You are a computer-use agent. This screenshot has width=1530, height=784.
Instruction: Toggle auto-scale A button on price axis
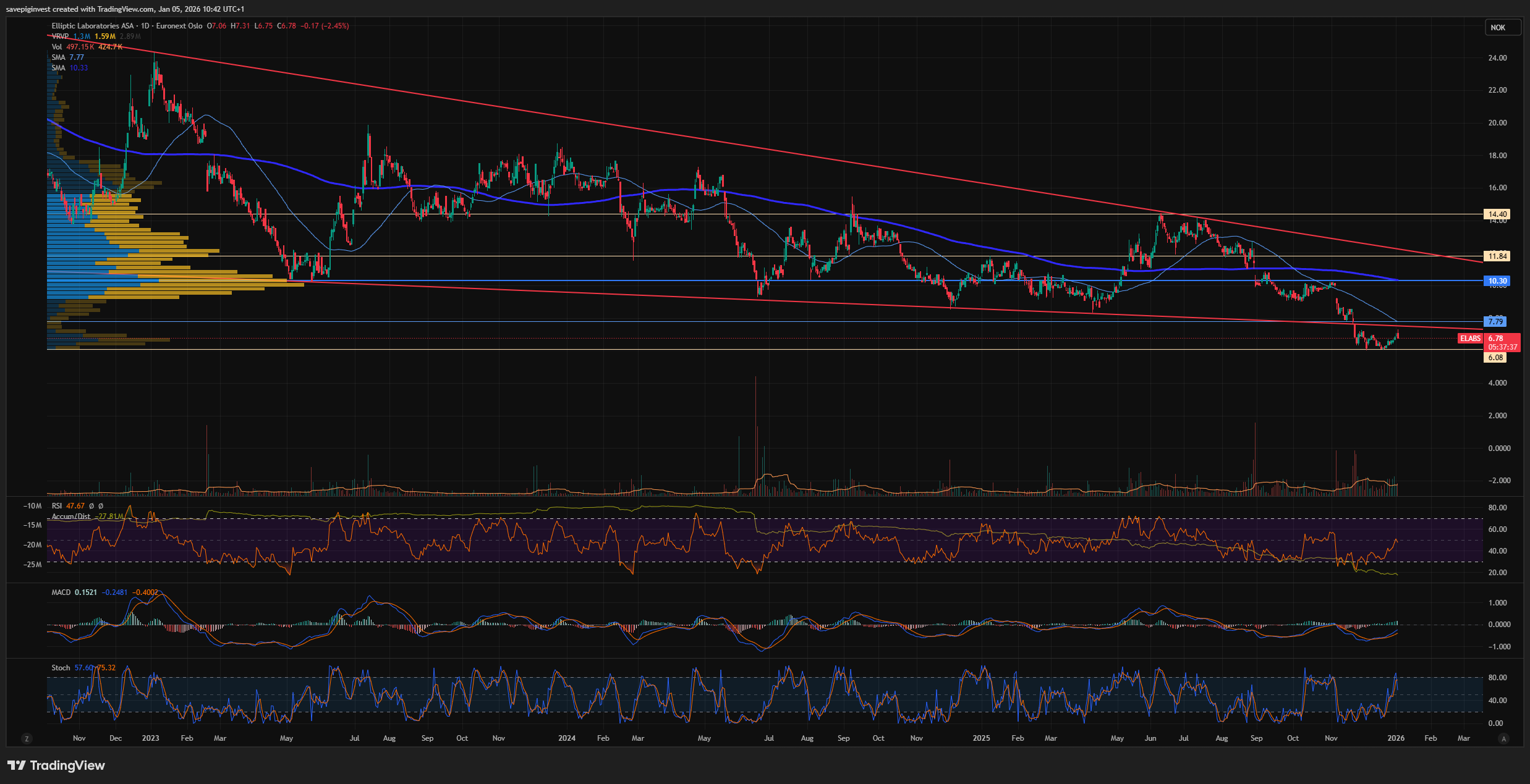click(x=1504, y=738)
